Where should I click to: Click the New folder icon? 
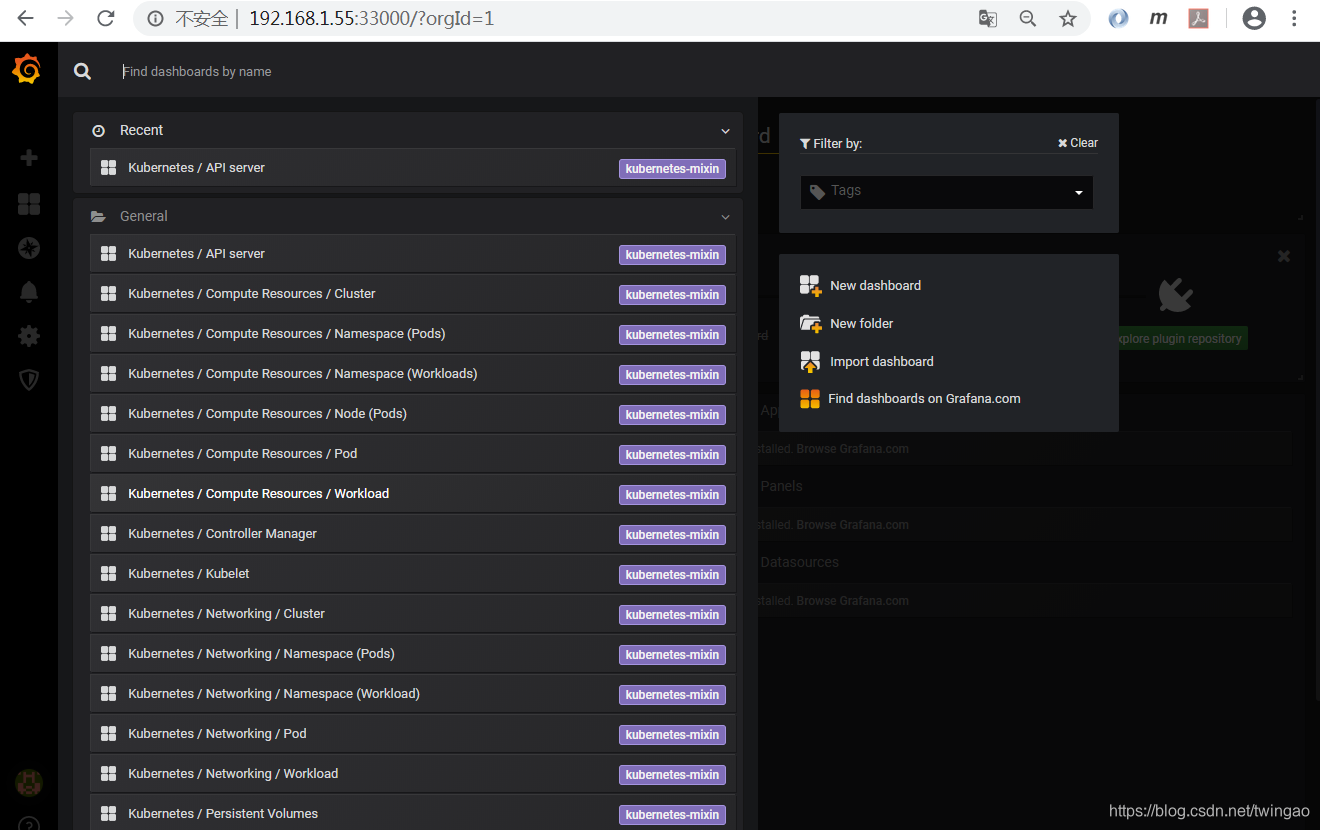pos(810,323)
